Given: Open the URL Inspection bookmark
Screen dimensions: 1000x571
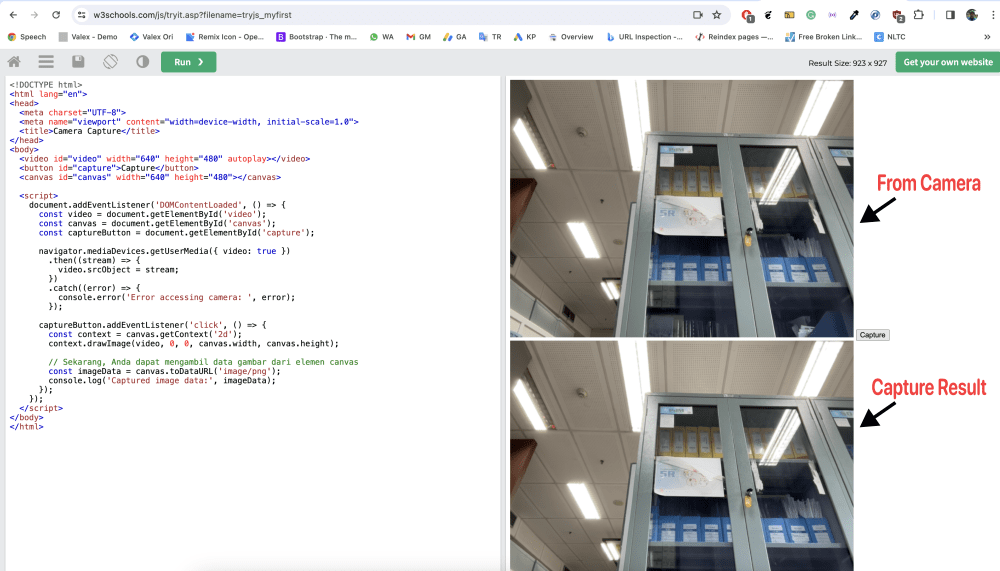Looking at the screenshot, I should coord(643,37).
